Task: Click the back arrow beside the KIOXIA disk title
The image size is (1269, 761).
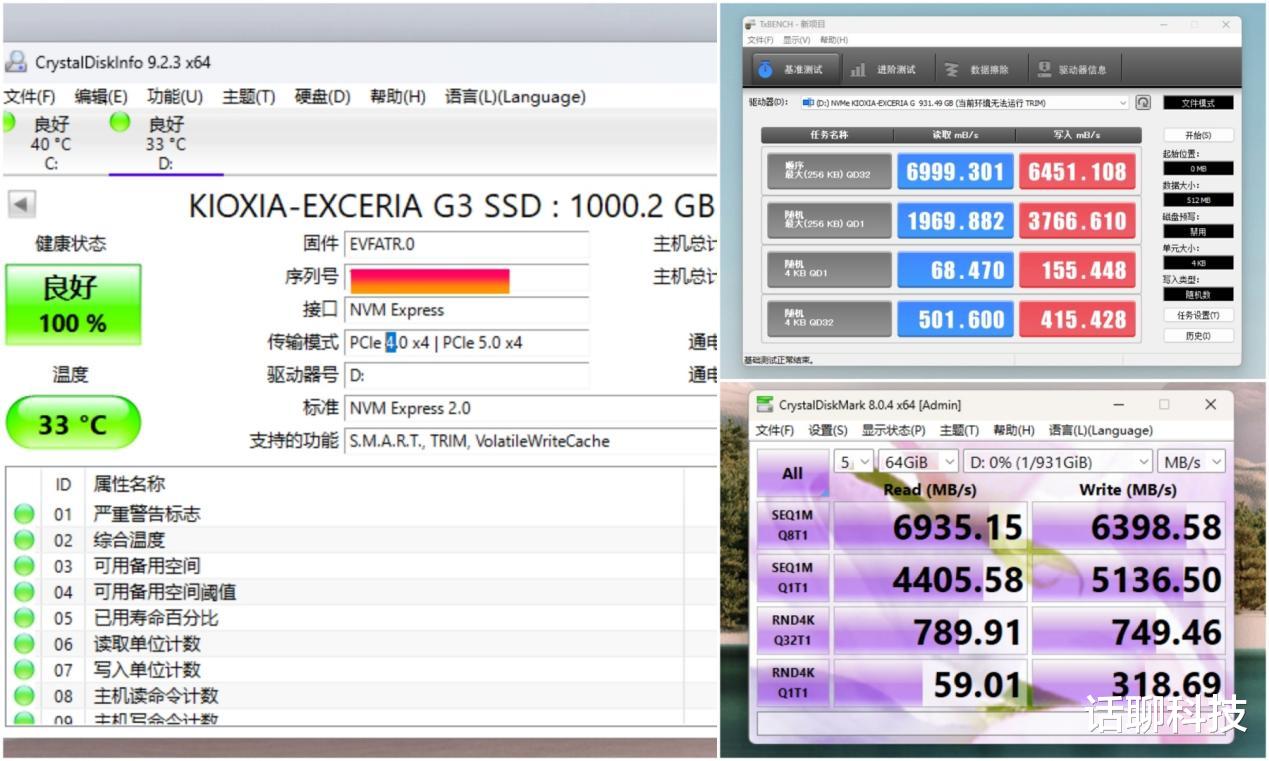Action: click(x=22, y=204)
